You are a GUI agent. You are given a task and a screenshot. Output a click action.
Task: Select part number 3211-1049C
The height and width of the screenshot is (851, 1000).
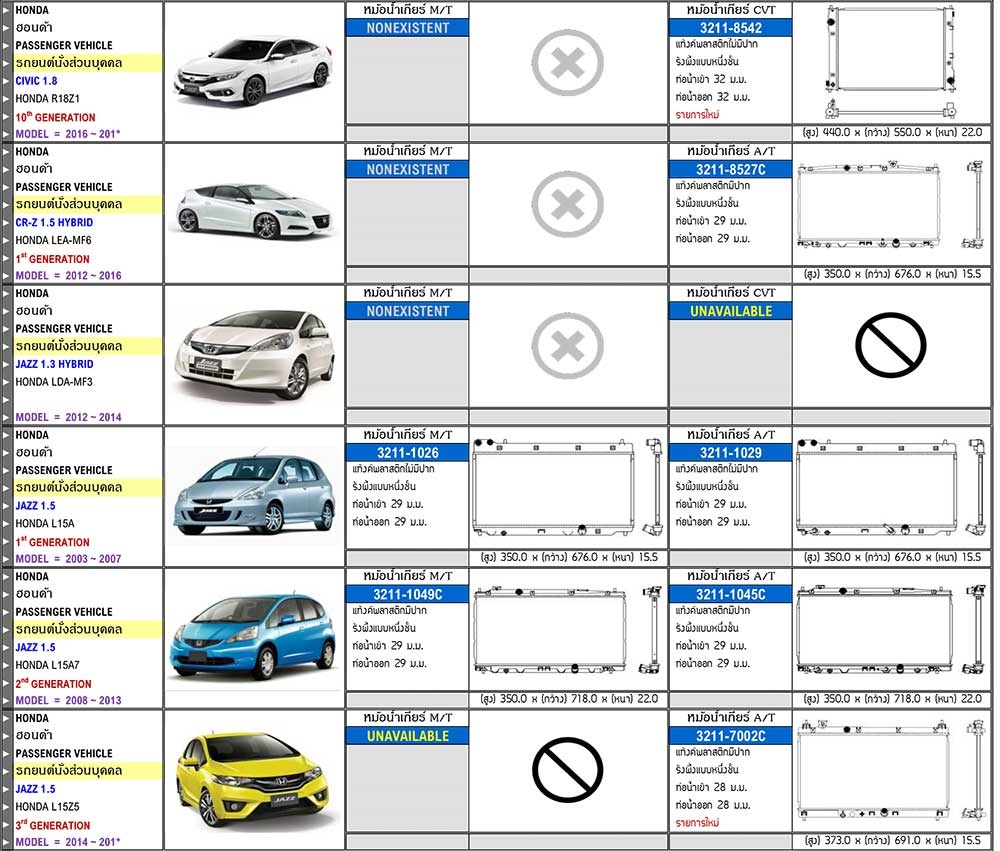point(408,595)
